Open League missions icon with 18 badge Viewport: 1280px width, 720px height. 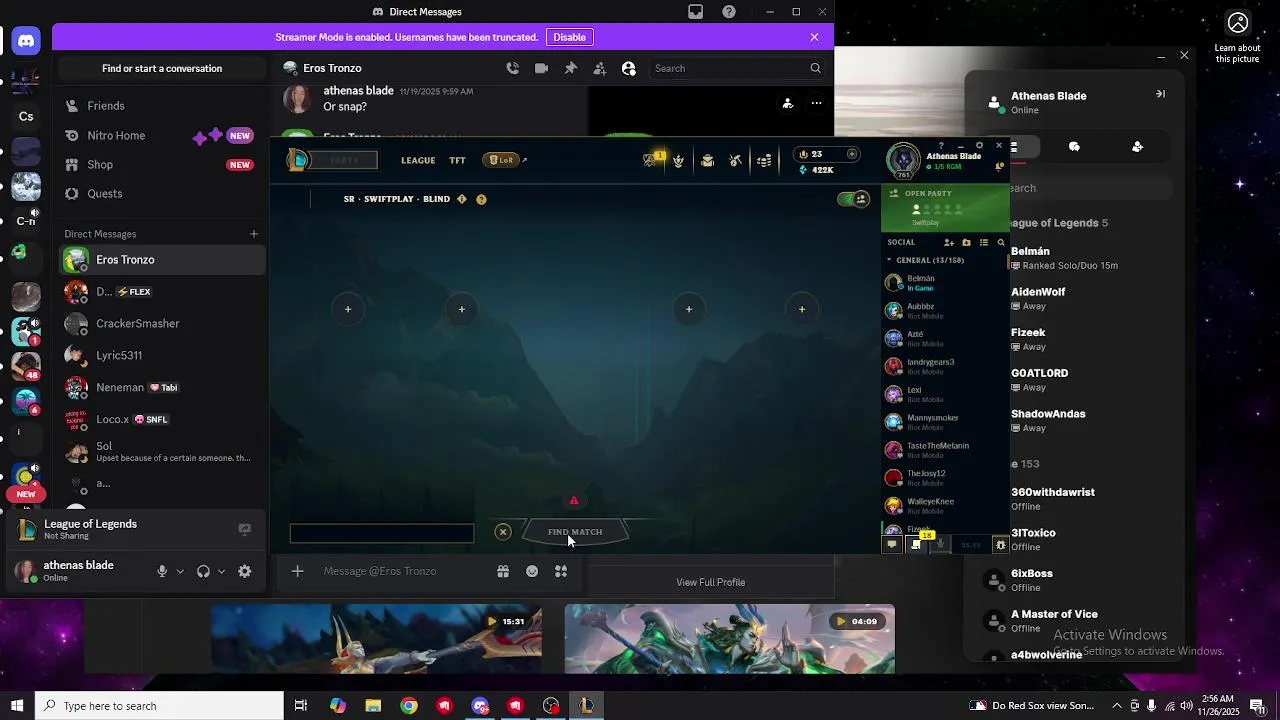pos(918,543)
